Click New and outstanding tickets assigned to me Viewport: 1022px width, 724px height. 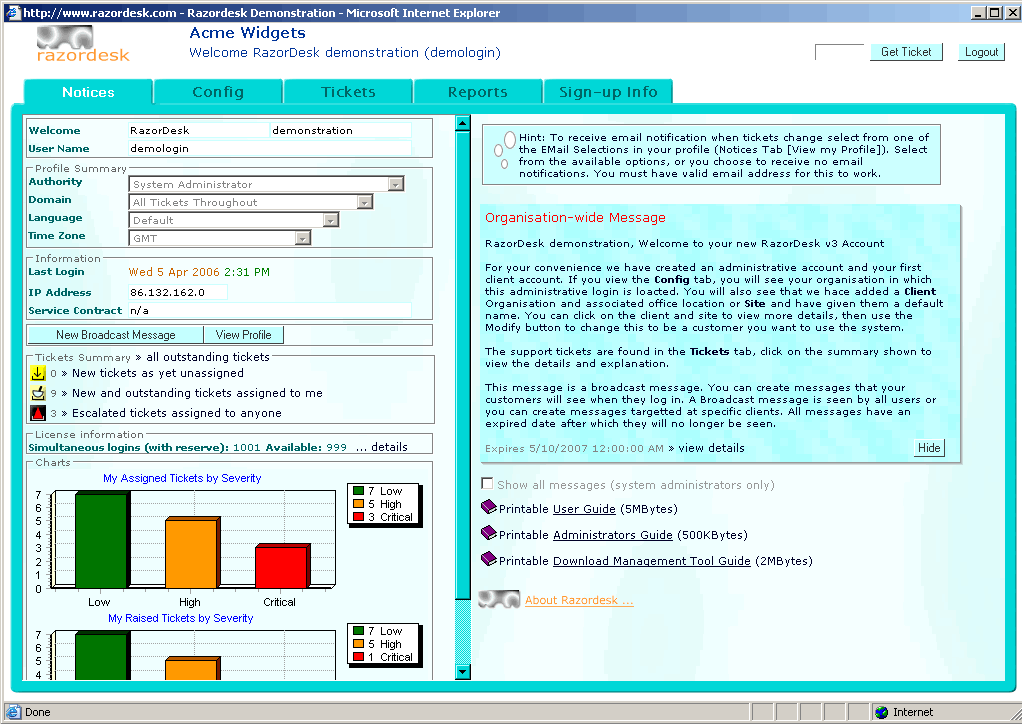(197, 393)
